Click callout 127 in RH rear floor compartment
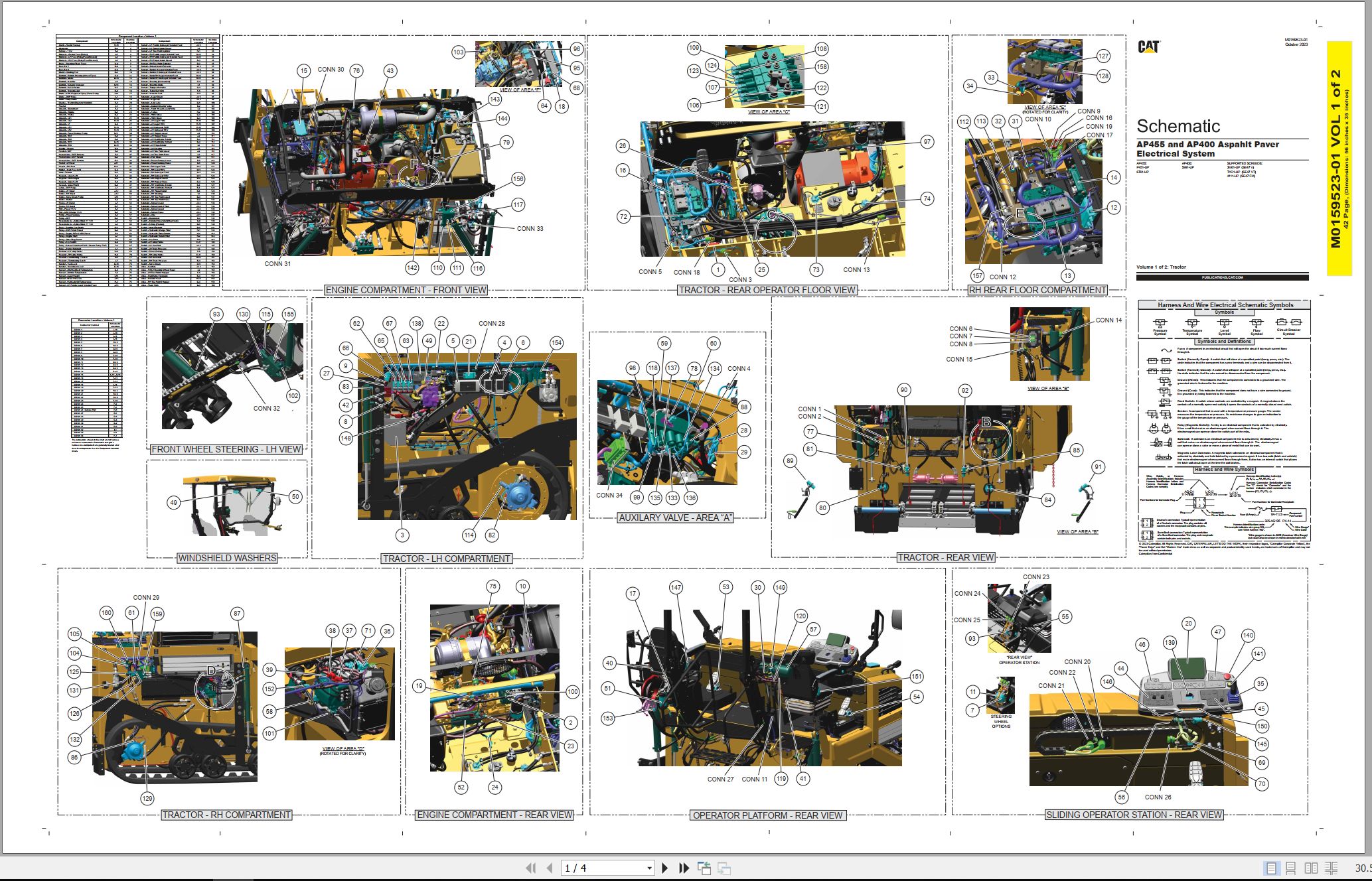 pyautogui.click(x=1103, y=56)
